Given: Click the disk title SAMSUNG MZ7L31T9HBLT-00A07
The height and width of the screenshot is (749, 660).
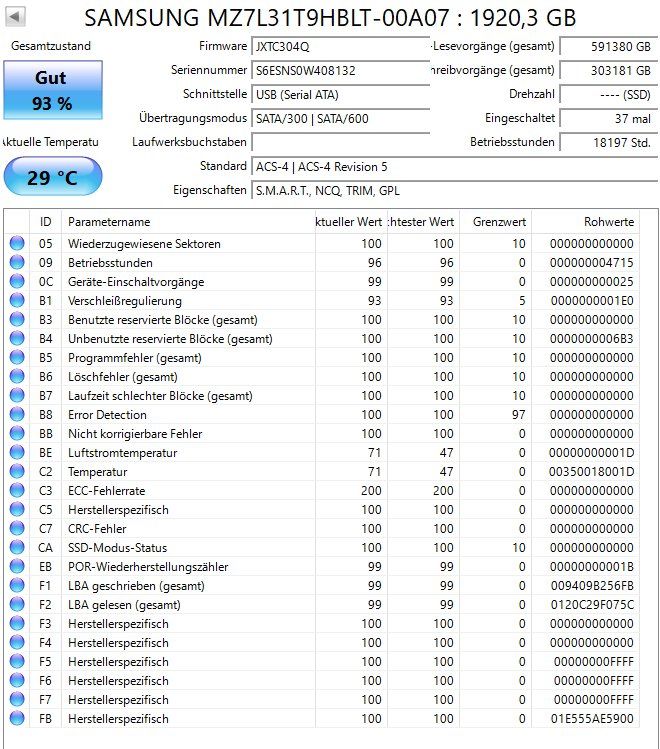Looking at the screenshot, I should click(x=266, y=18).
